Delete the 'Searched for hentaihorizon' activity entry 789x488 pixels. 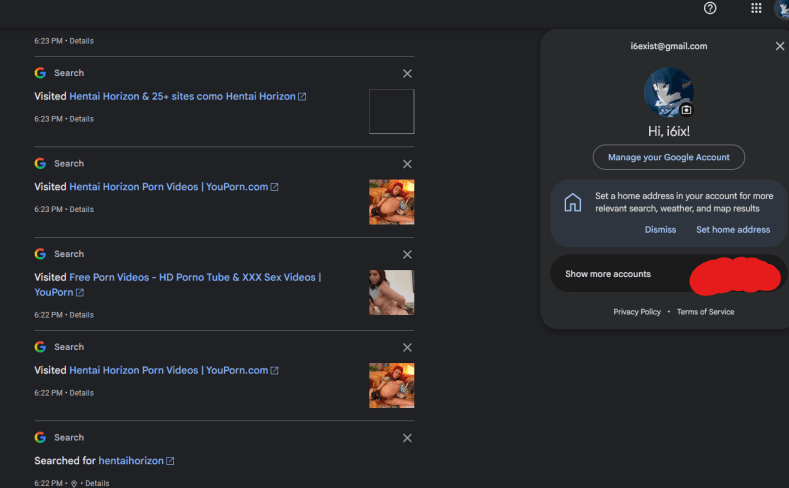[407, 438]
